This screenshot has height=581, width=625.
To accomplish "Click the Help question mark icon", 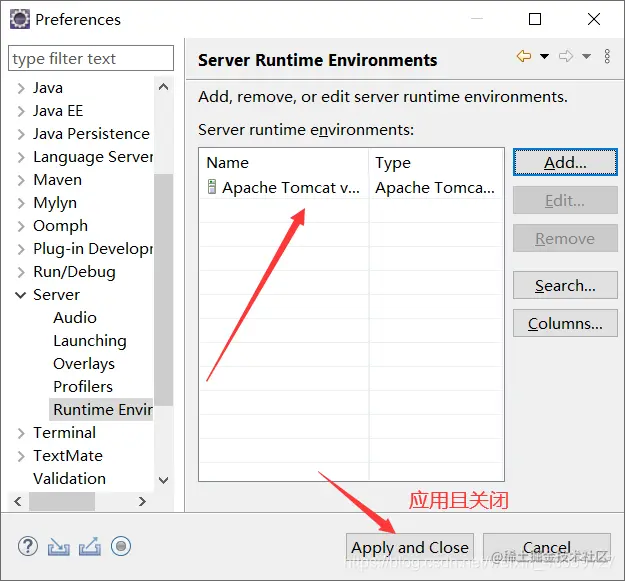I will [x=28, y=546].
